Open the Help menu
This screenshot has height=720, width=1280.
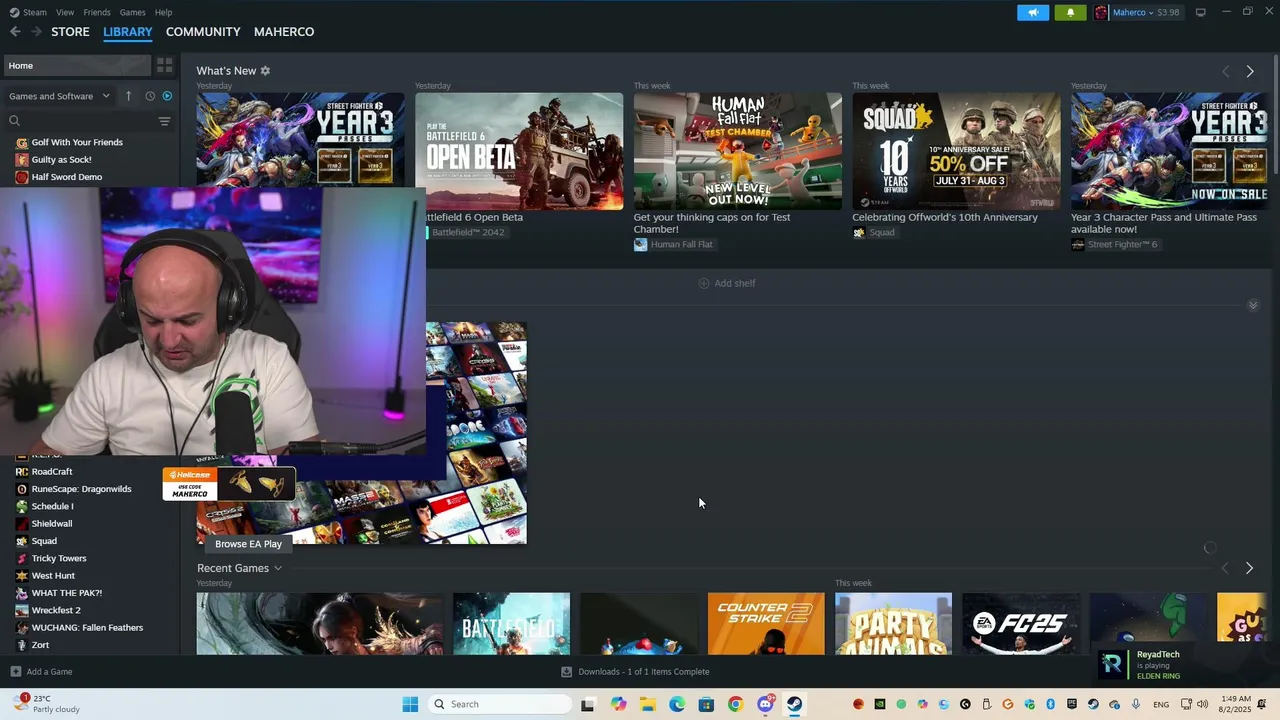click(x=163, y=12)
